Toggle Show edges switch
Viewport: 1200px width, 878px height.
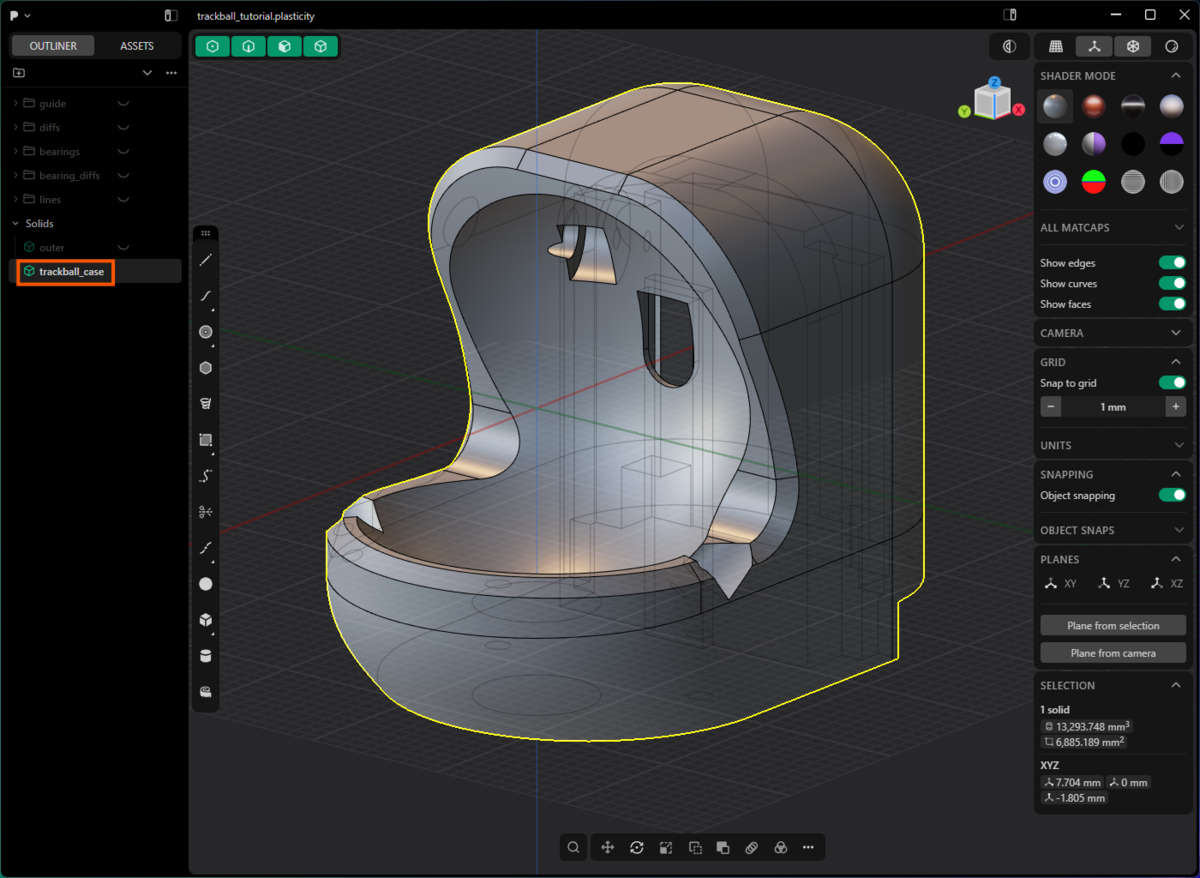pyautogui.click(x=1172, y=263)
